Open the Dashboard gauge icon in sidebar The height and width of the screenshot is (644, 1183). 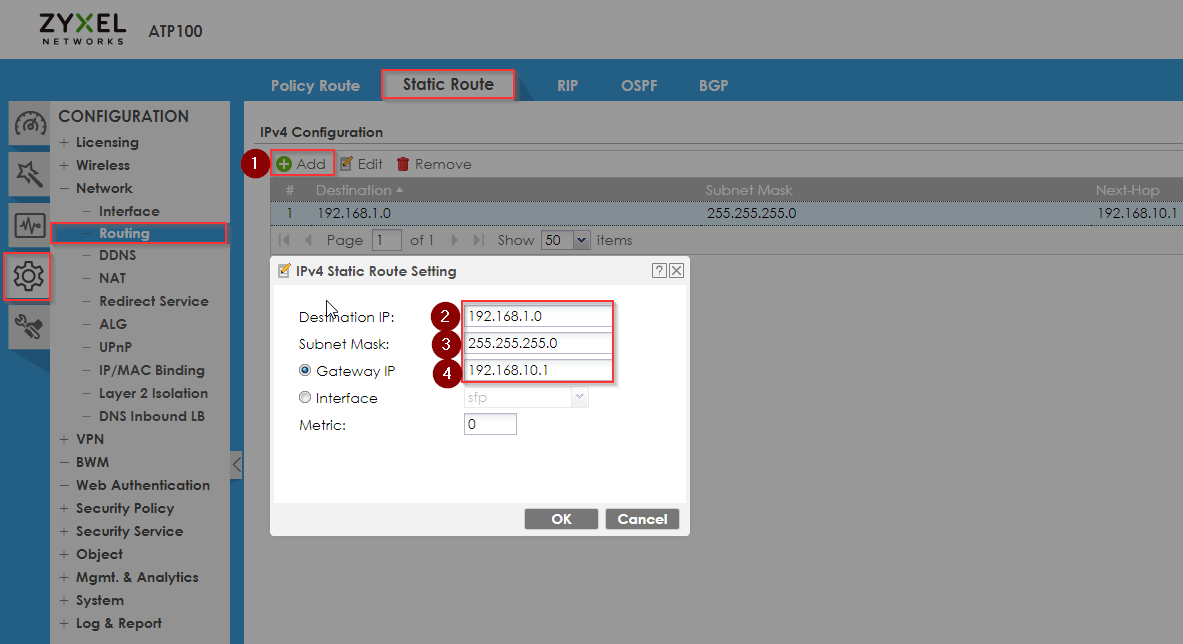29,124
